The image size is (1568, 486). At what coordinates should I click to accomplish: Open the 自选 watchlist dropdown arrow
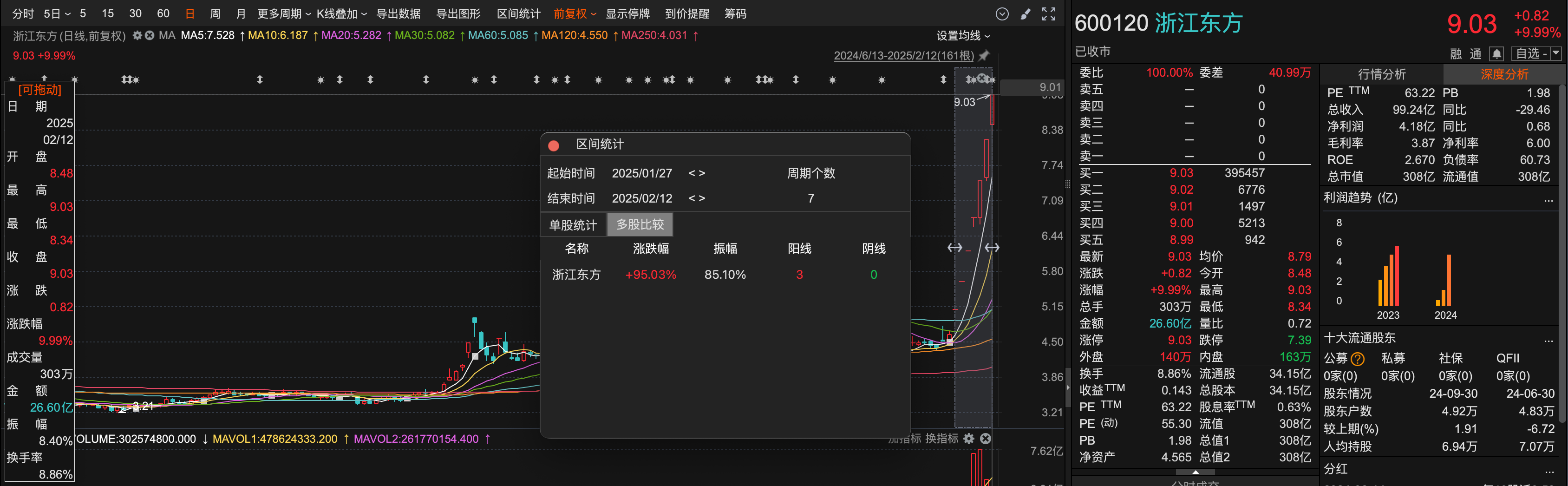1556,53
